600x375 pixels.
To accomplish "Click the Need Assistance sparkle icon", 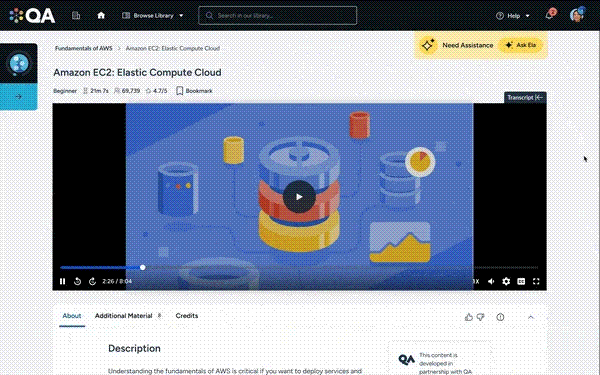I will 428,45.
